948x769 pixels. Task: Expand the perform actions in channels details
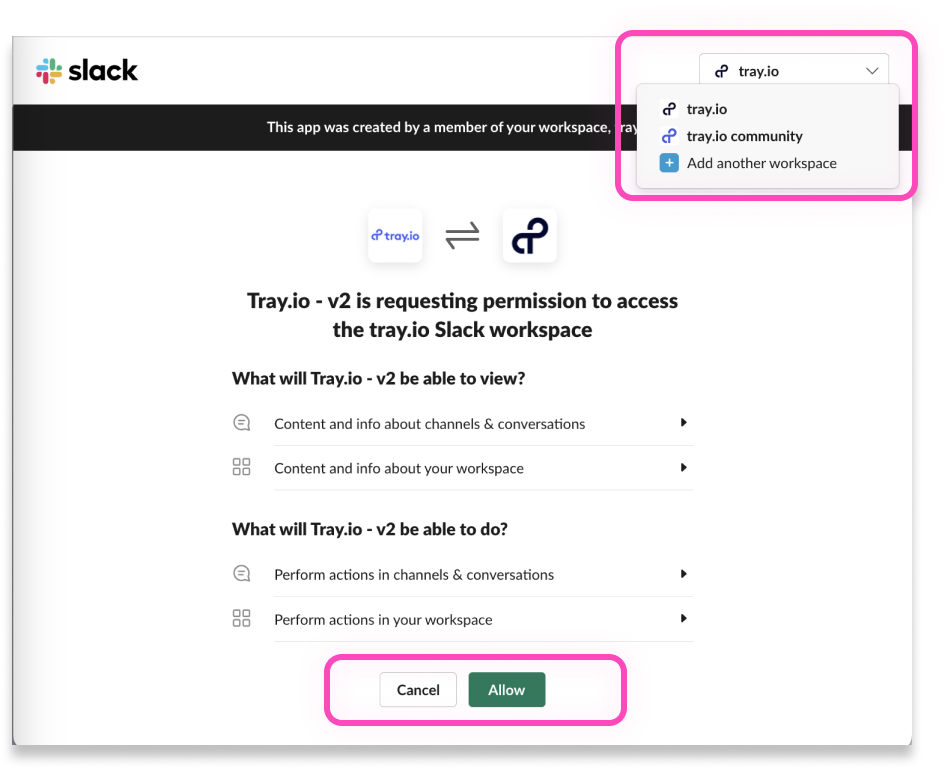684,573
